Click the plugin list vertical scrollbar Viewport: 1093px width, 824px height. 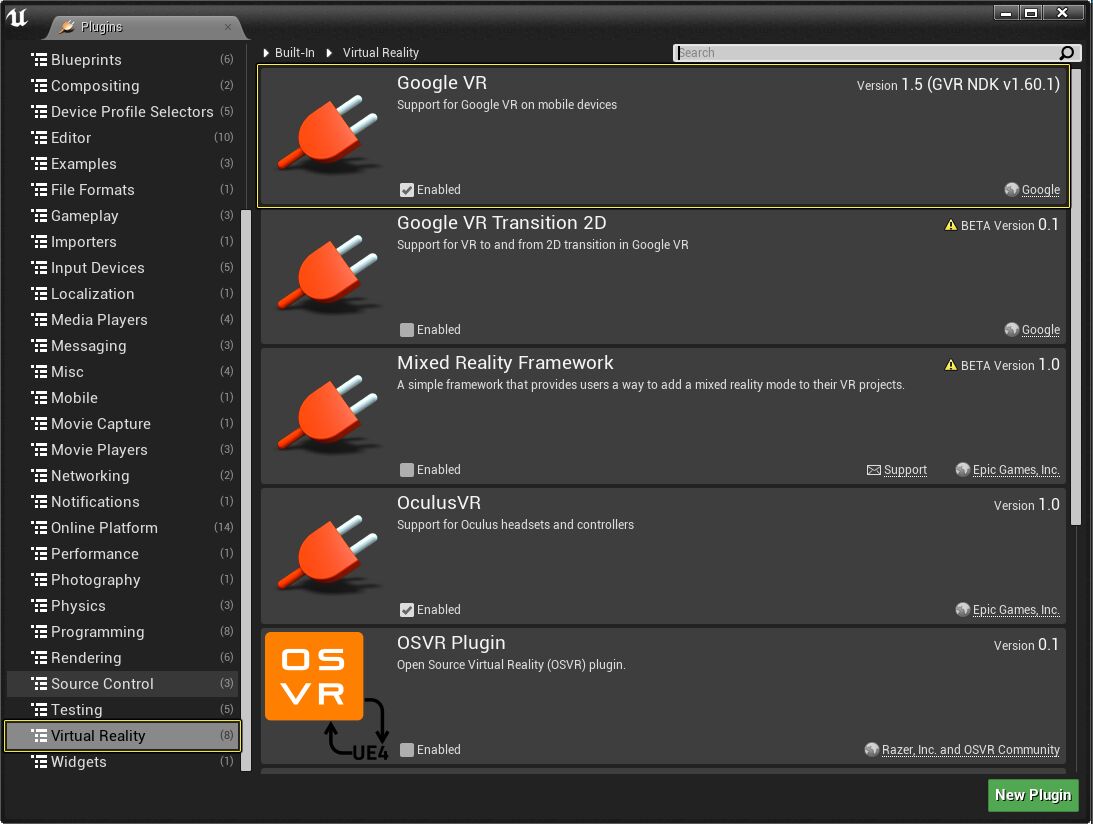(1075, 300)
